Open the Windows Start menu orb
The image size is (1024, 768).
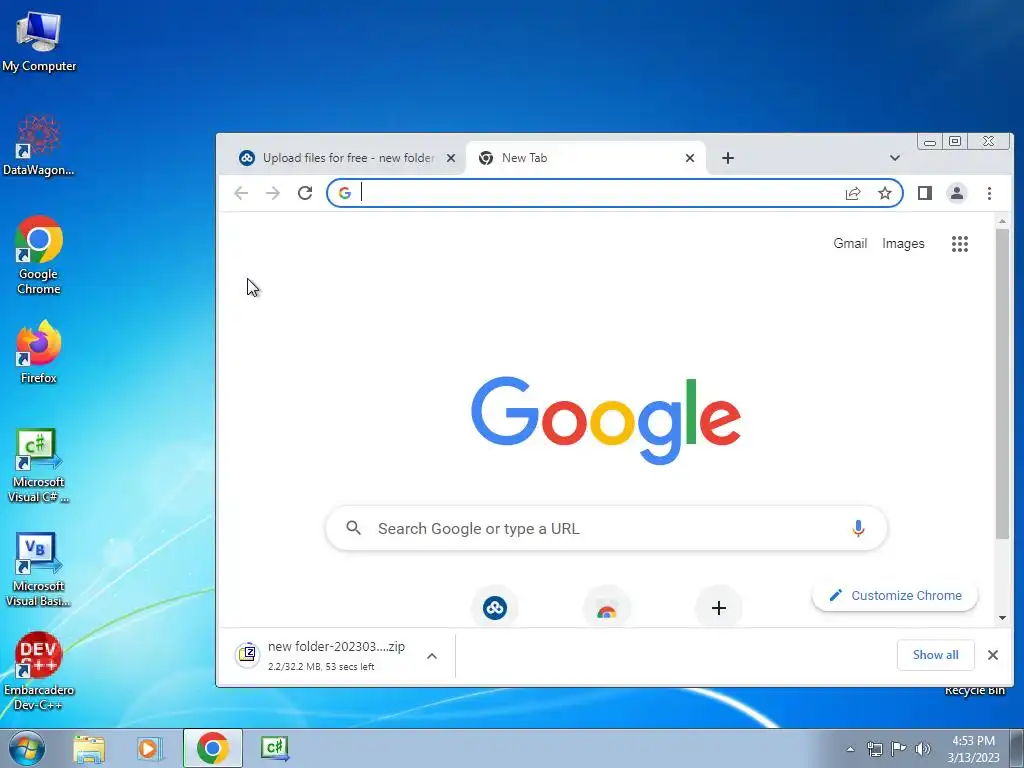click(x=26, y=748)
